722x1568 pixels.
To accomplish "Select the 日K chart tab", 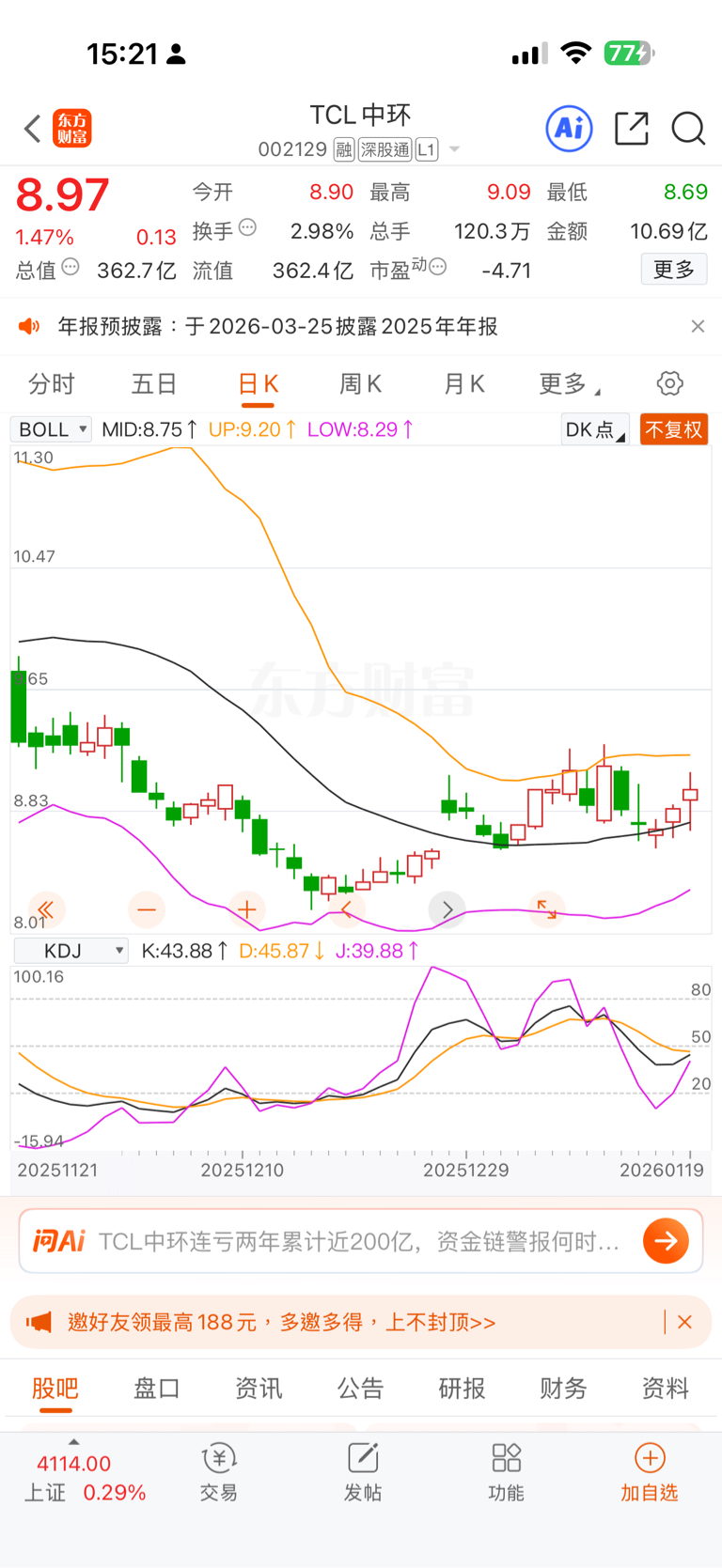I will pyautogui.click(x=258, y=384).
